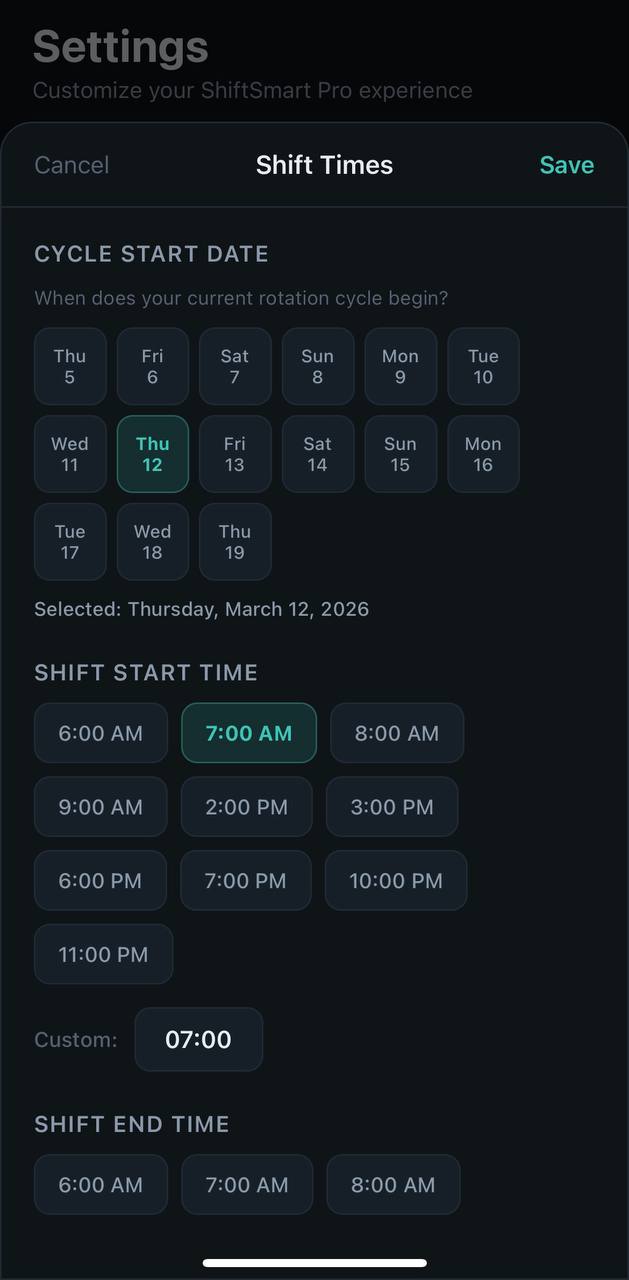Viewport: 629px width, 1280px height.
Task: Save the shift times settings
Action: click(x=566, y=165)
